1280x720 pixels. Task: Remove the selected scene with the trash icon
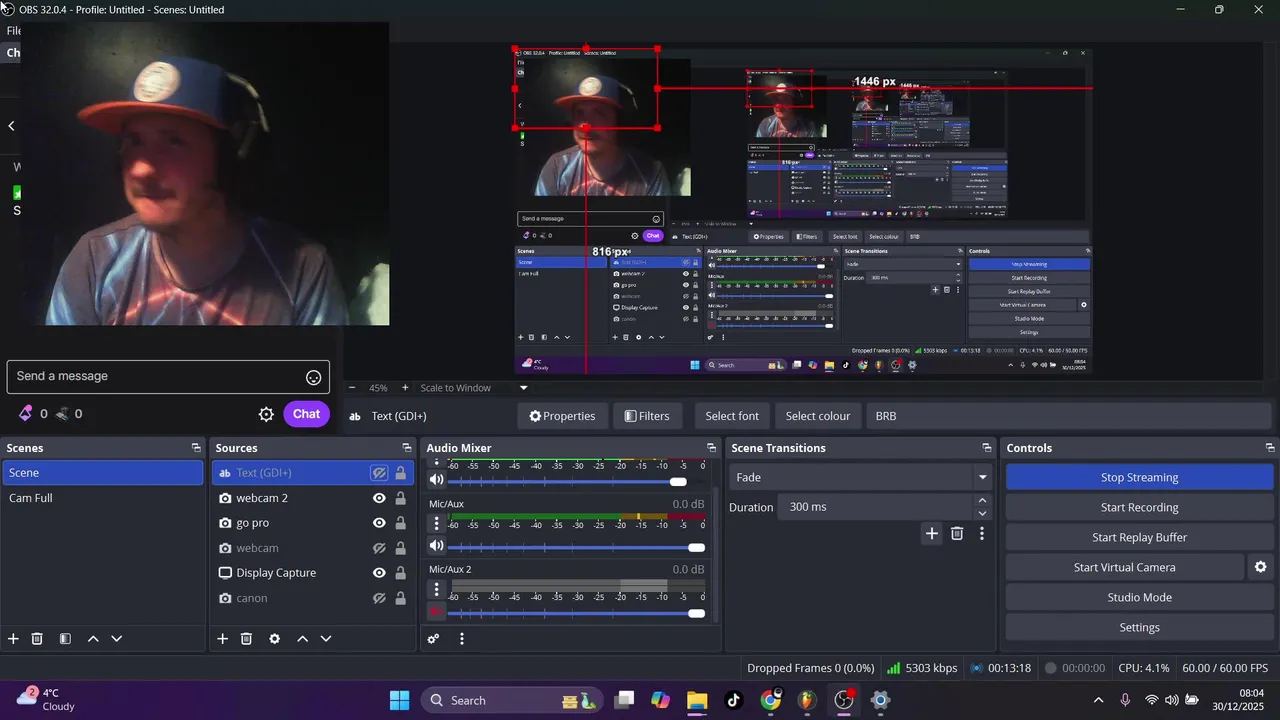pos(37,638)
